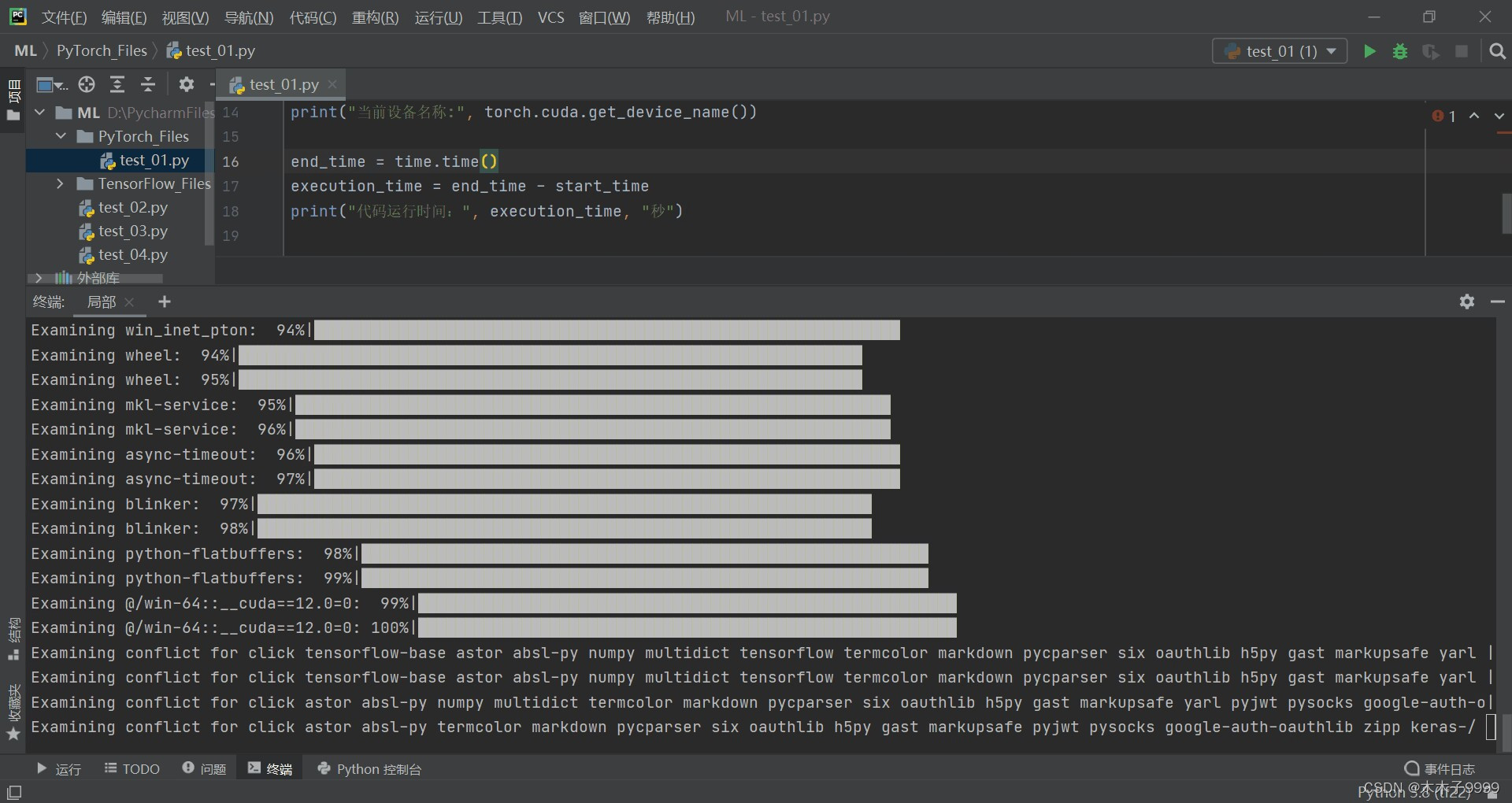Image resolution: width=1512 pixels, height=803 pixels.
Task: Toggle the 结构 structure side tab
Action: point(13,639)
